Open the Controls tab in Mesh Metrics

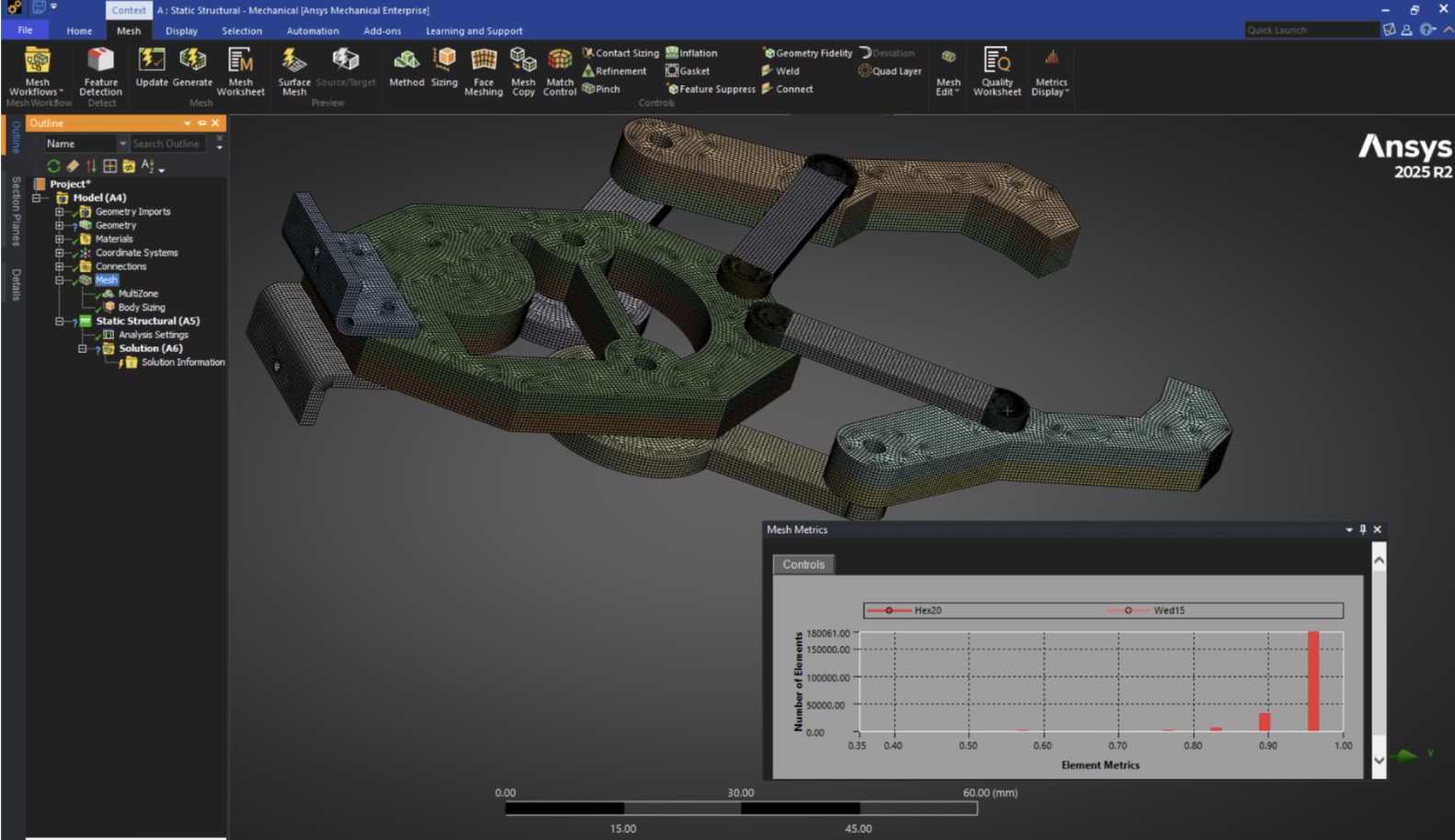click(x=803, y=564)
